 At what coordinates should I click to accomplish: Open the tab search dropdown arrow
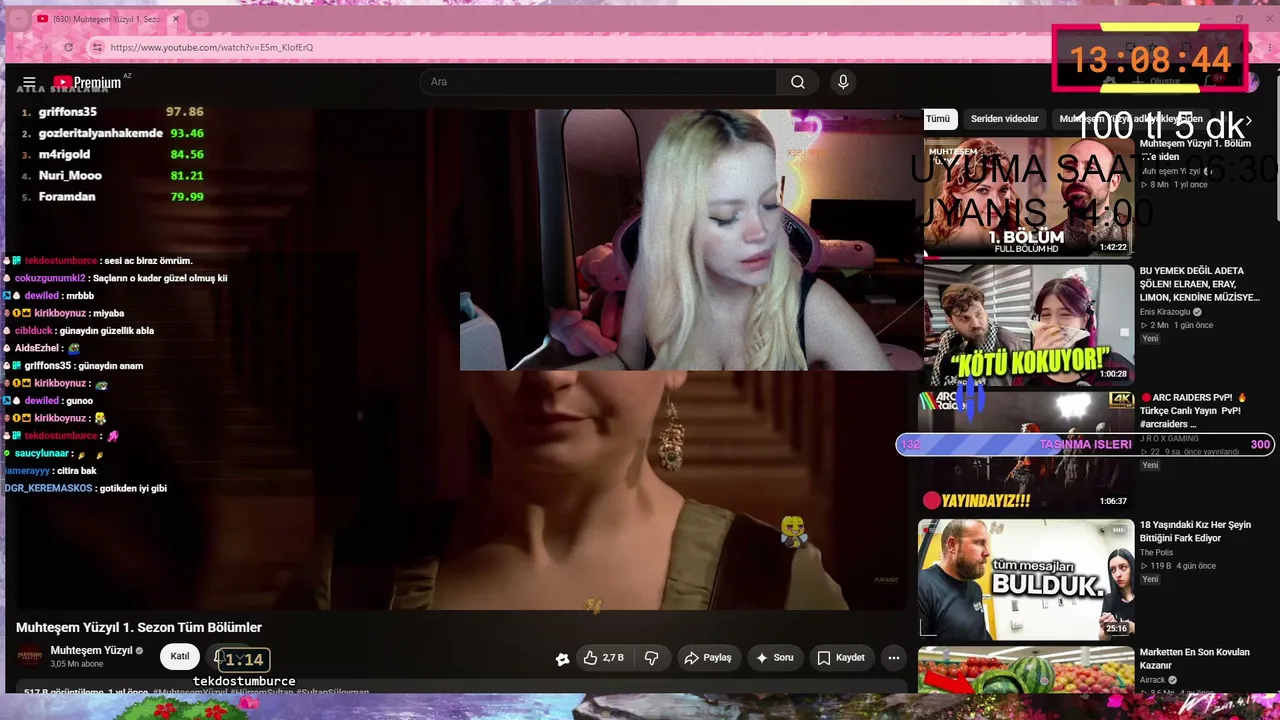[x=17, y=19]
